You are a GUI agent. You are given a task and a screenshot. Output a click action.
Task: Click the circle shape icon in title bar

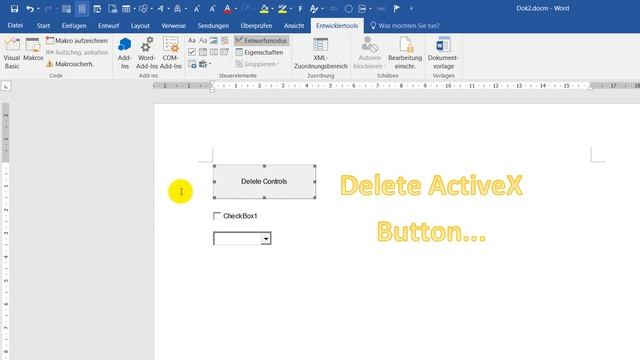click(x=349, y=9)
